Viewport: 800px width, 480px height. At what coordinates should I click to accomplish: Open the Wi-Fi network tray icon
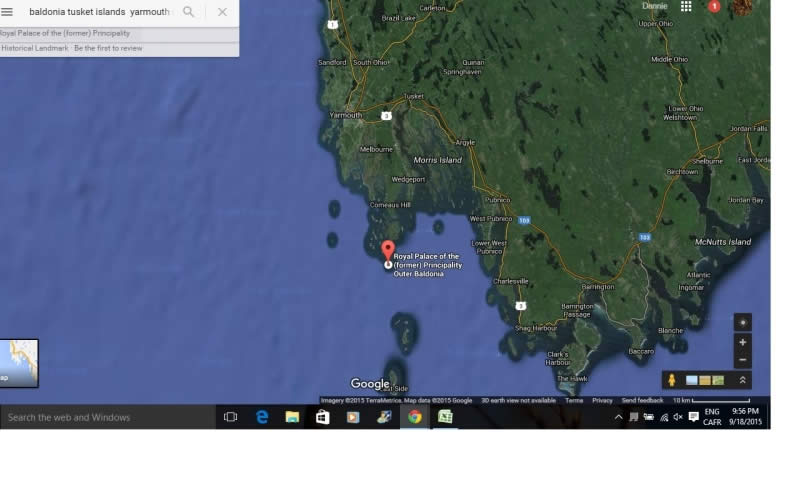(x=664, y=417)
